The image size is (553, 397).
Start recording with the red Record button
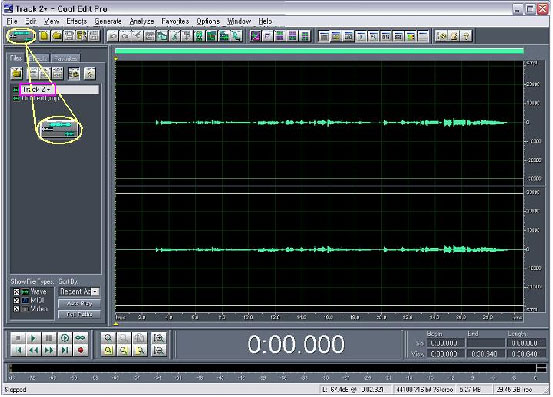(80, 350)
